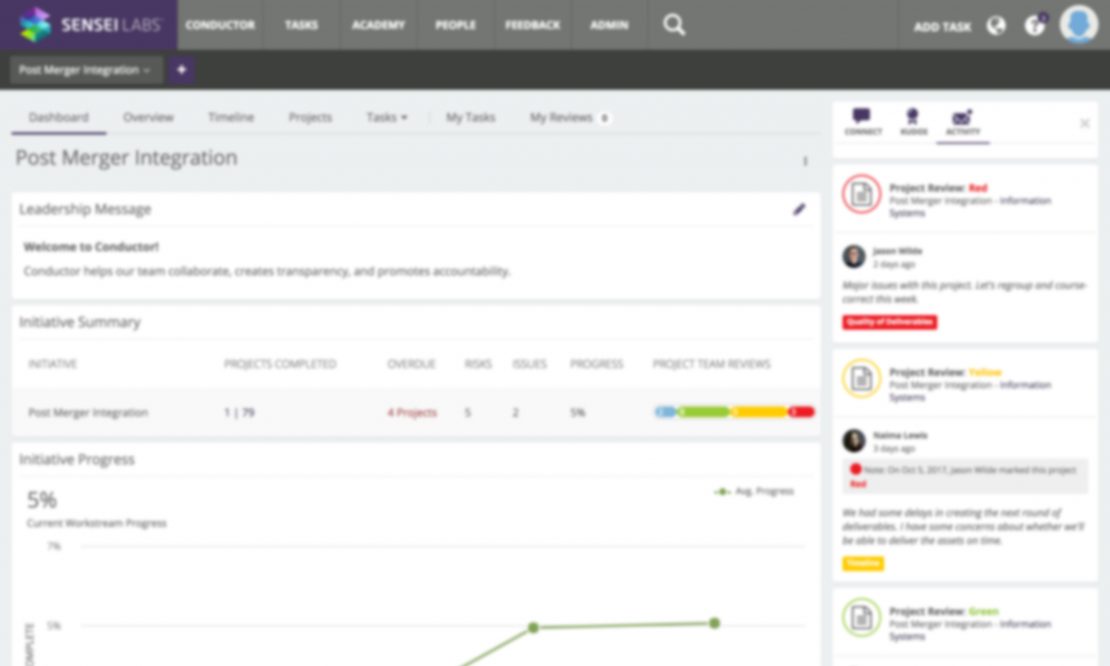The image size is (1110, 666).
Task: Open the search magnifier icon
Action: (x=673, y=25)
